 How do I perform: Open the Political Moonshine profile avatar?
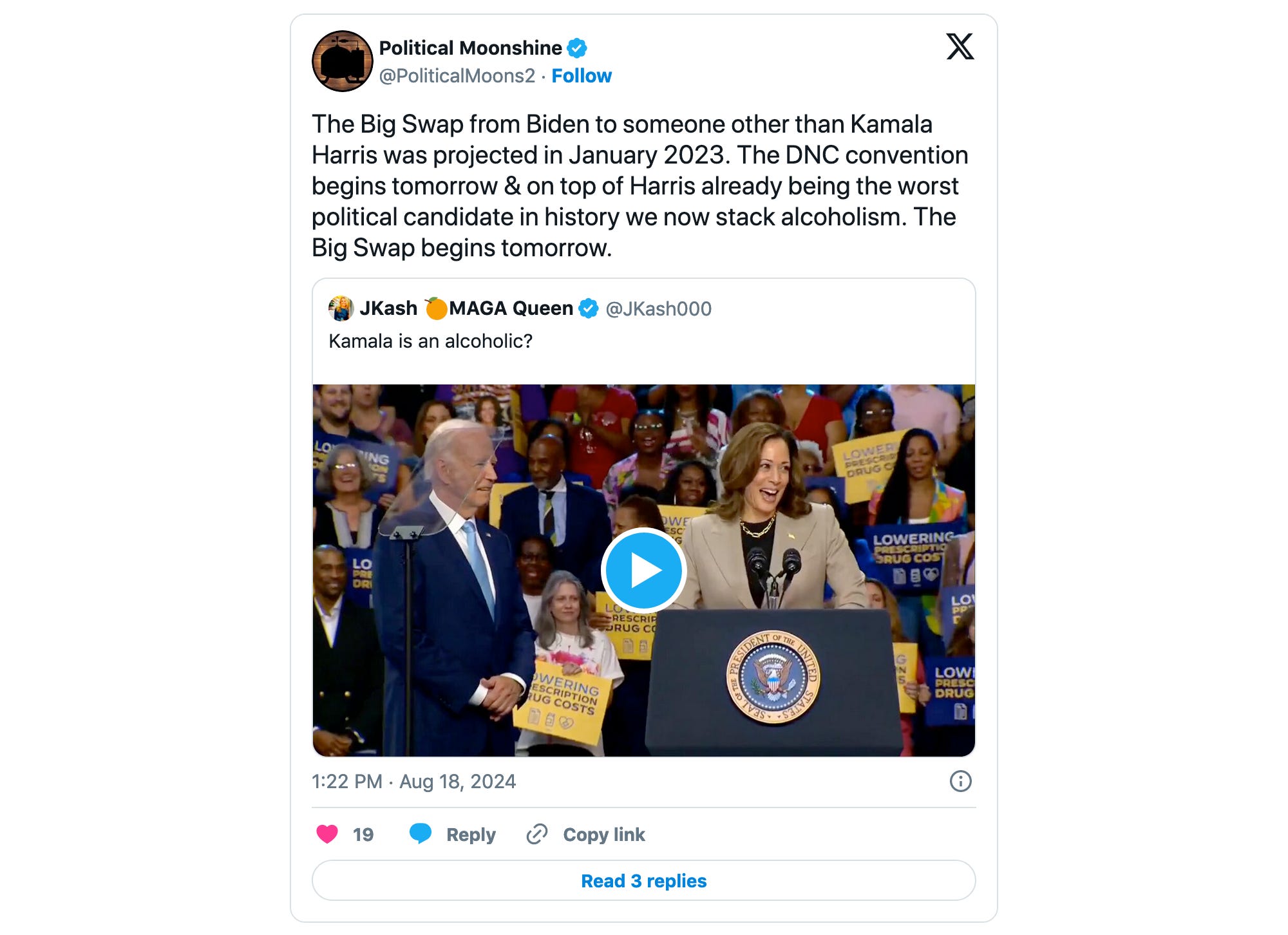coord(343,61)
